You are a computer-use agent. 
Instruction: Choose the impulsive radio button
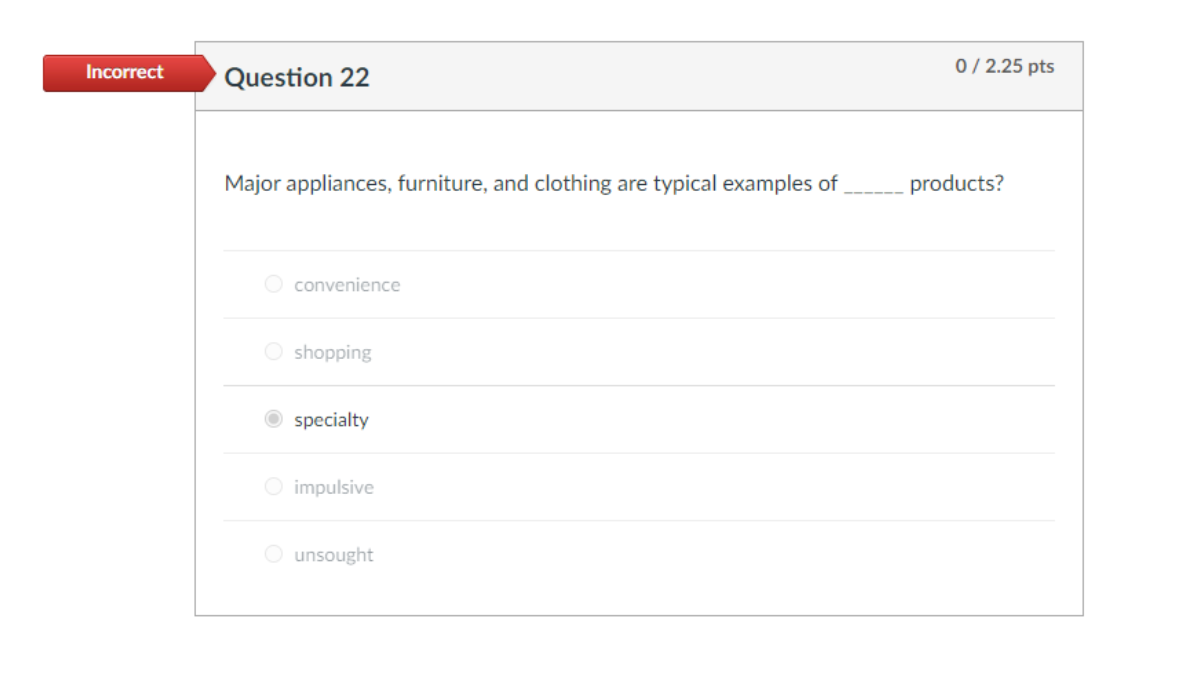click(273, 487)
